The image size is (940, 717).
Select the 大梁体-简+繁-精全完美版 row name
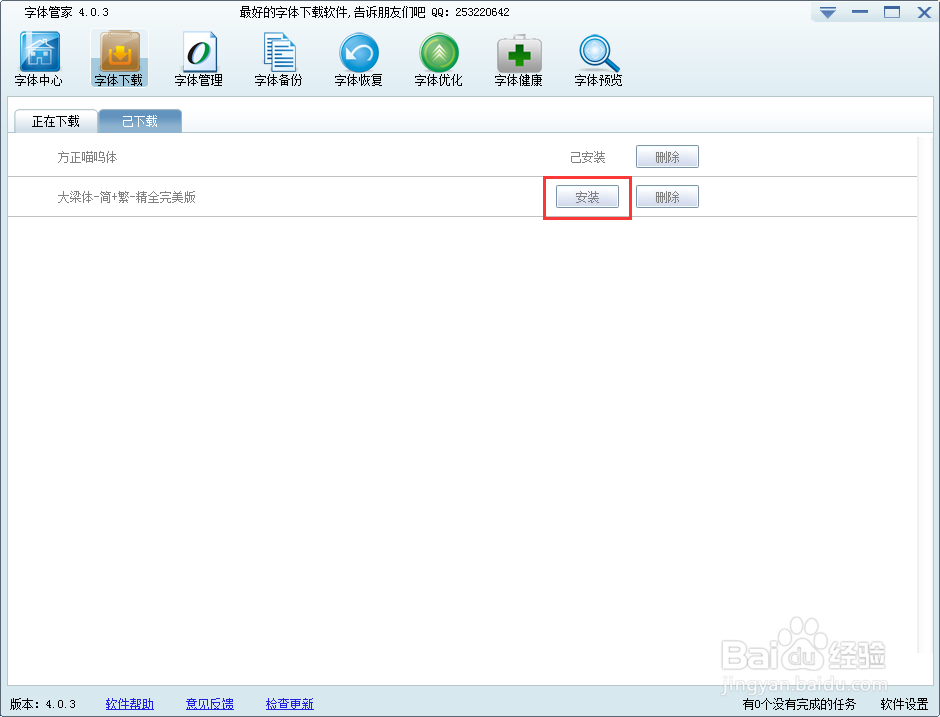pos(126,197)
